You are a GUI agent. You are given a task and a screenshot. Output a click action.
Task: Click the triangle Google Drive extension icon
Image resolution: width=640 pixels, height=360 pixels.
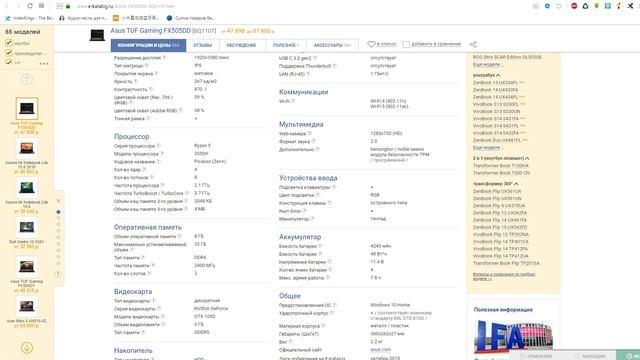click(585, 6)
